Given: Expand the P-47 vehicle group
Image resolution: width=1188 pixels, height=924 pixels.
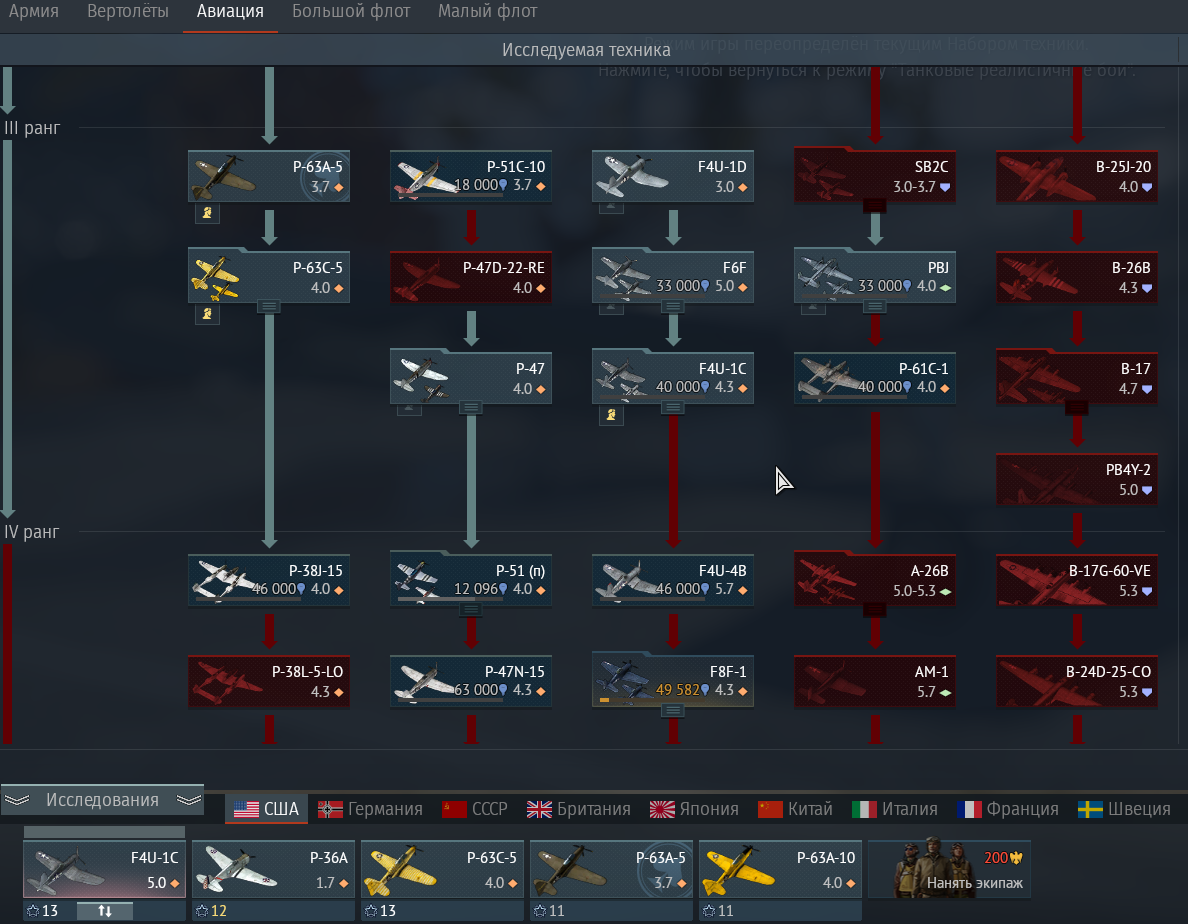Looking at the screenshot, I should tap(471, 407).
